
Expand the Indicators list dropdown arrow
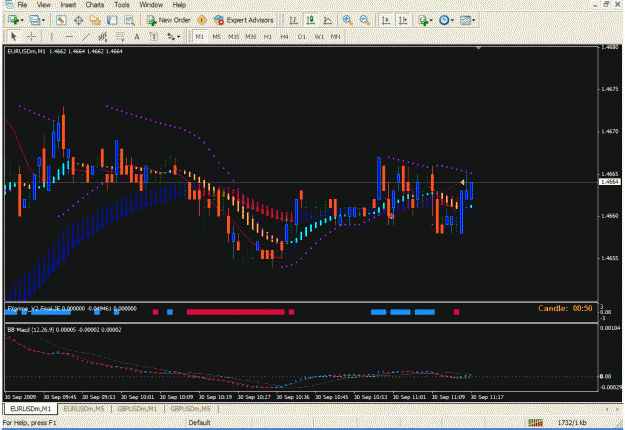(x=431, y=20)
